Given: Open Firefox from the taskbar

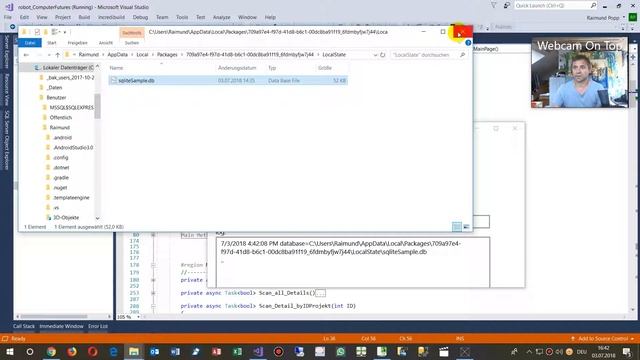Looking at the screenshot, I should (x=72, y=351).
